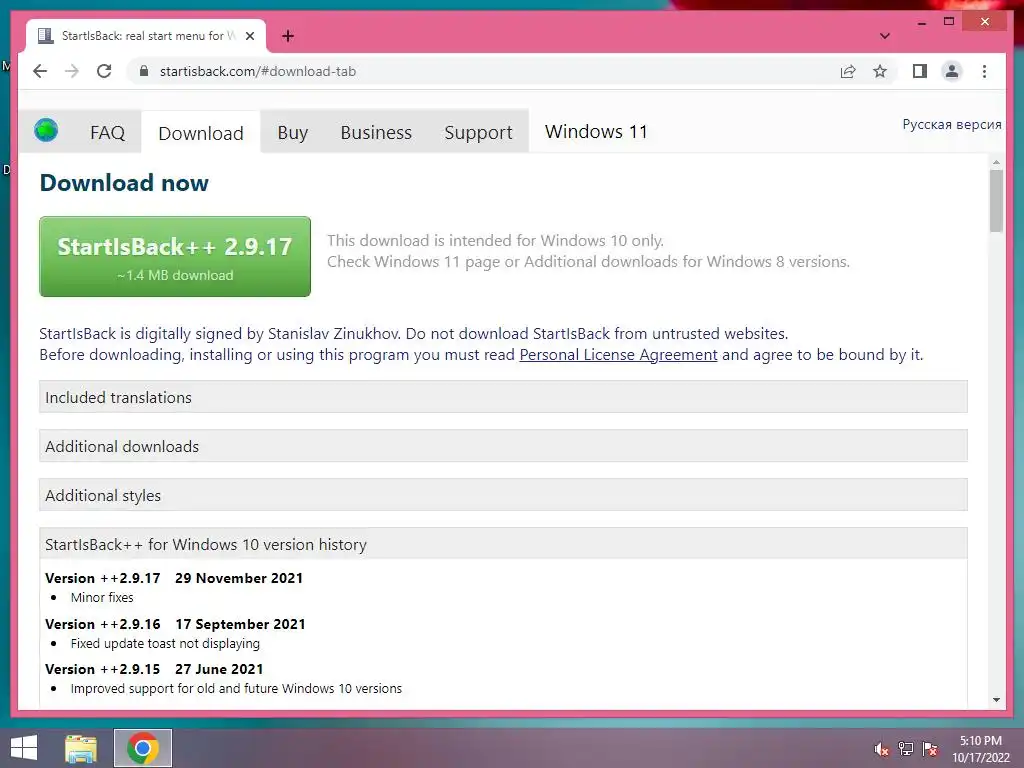
Task: Open the Windows Start button
Action: coord(24,748)
